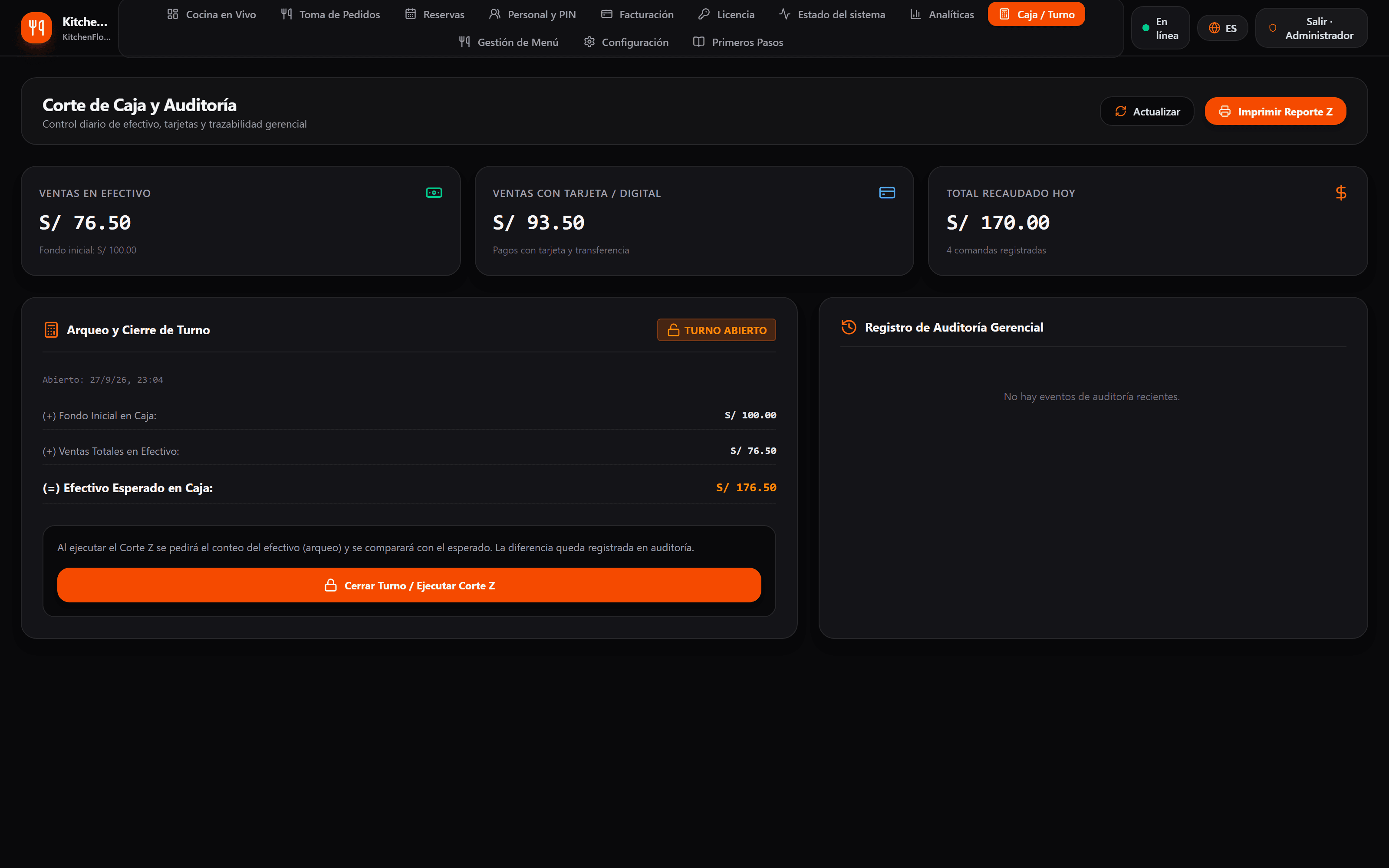Click the S/ 176.50 expected cash amount
Image resolution: width=1389 pixels, height=868 pixels.
(746, 487)
